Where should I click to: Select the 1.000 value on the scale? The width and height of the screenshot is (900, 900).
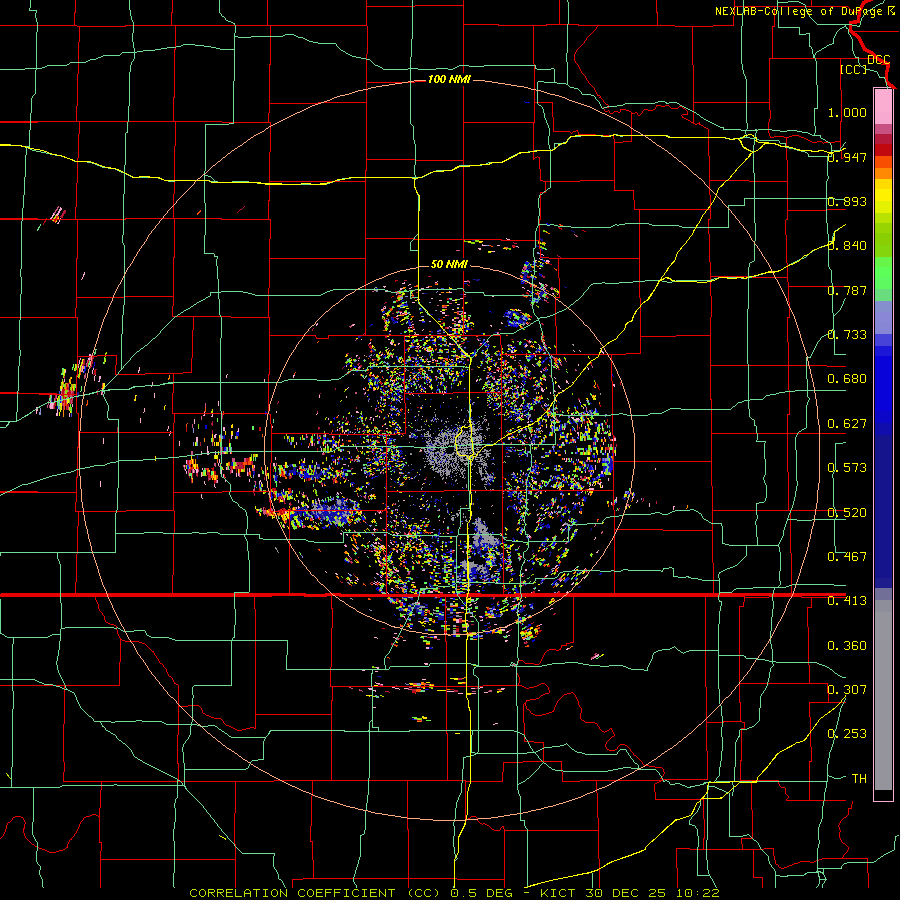[847, 112]
